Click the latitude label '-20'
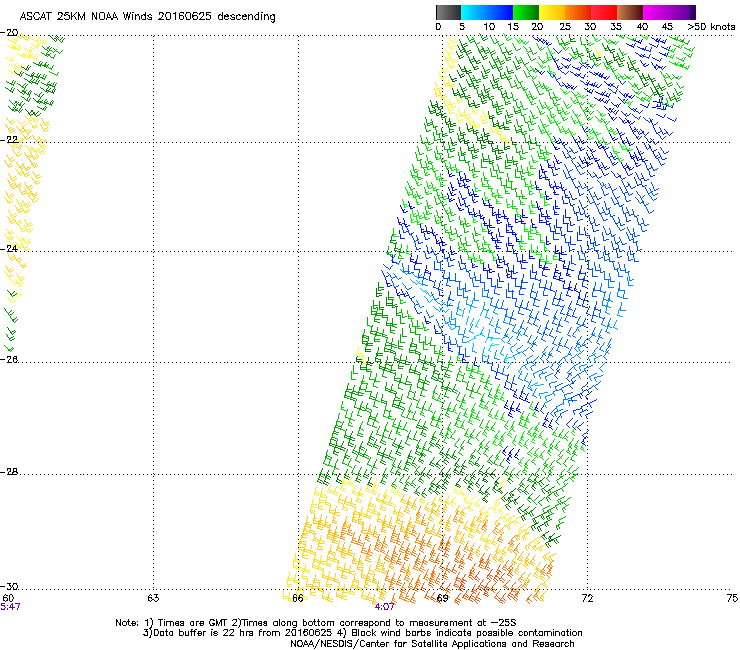The width and height of the screenshot is (740, 650). 9,33
